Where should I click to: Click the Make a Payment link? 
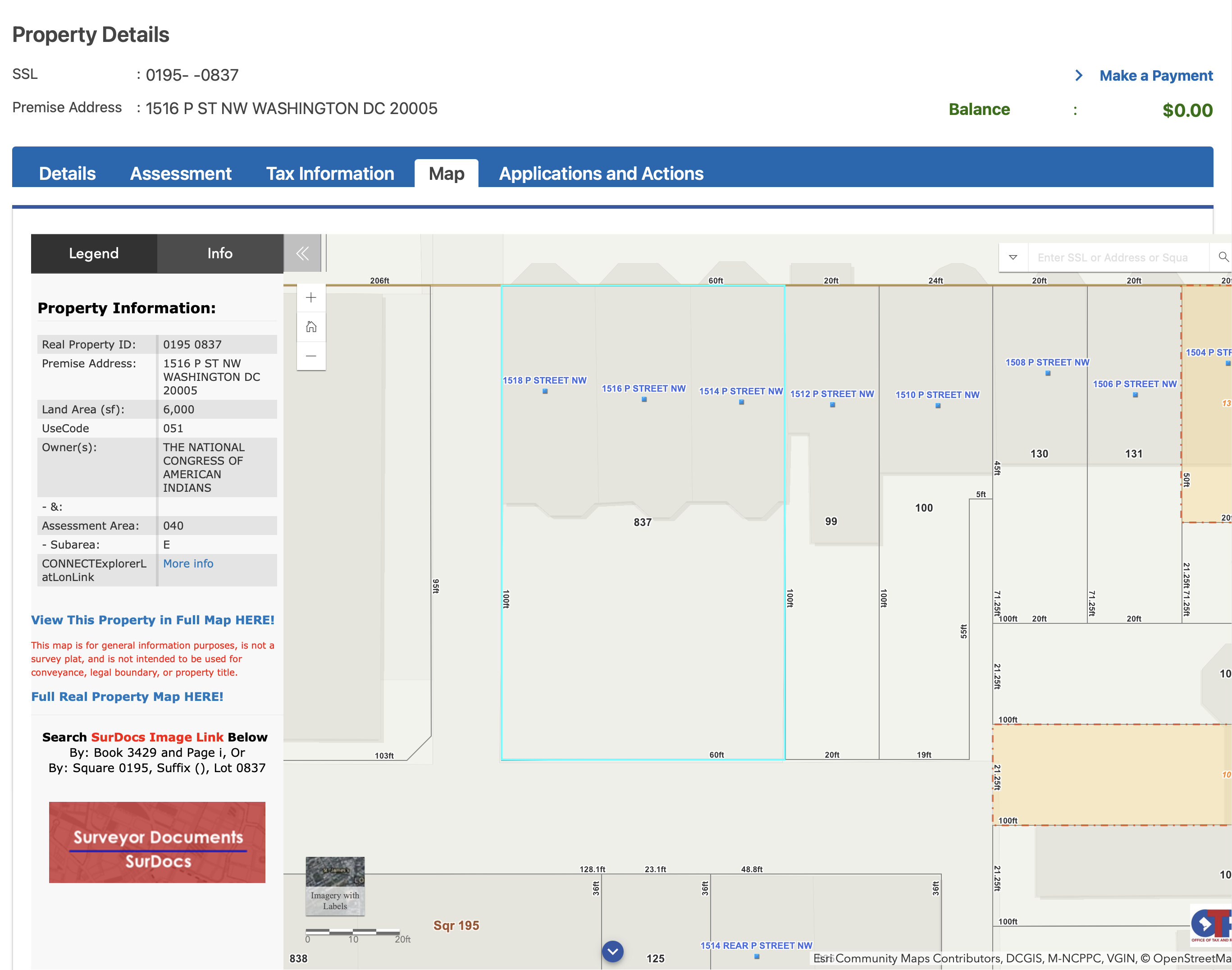click(1155, 76)
